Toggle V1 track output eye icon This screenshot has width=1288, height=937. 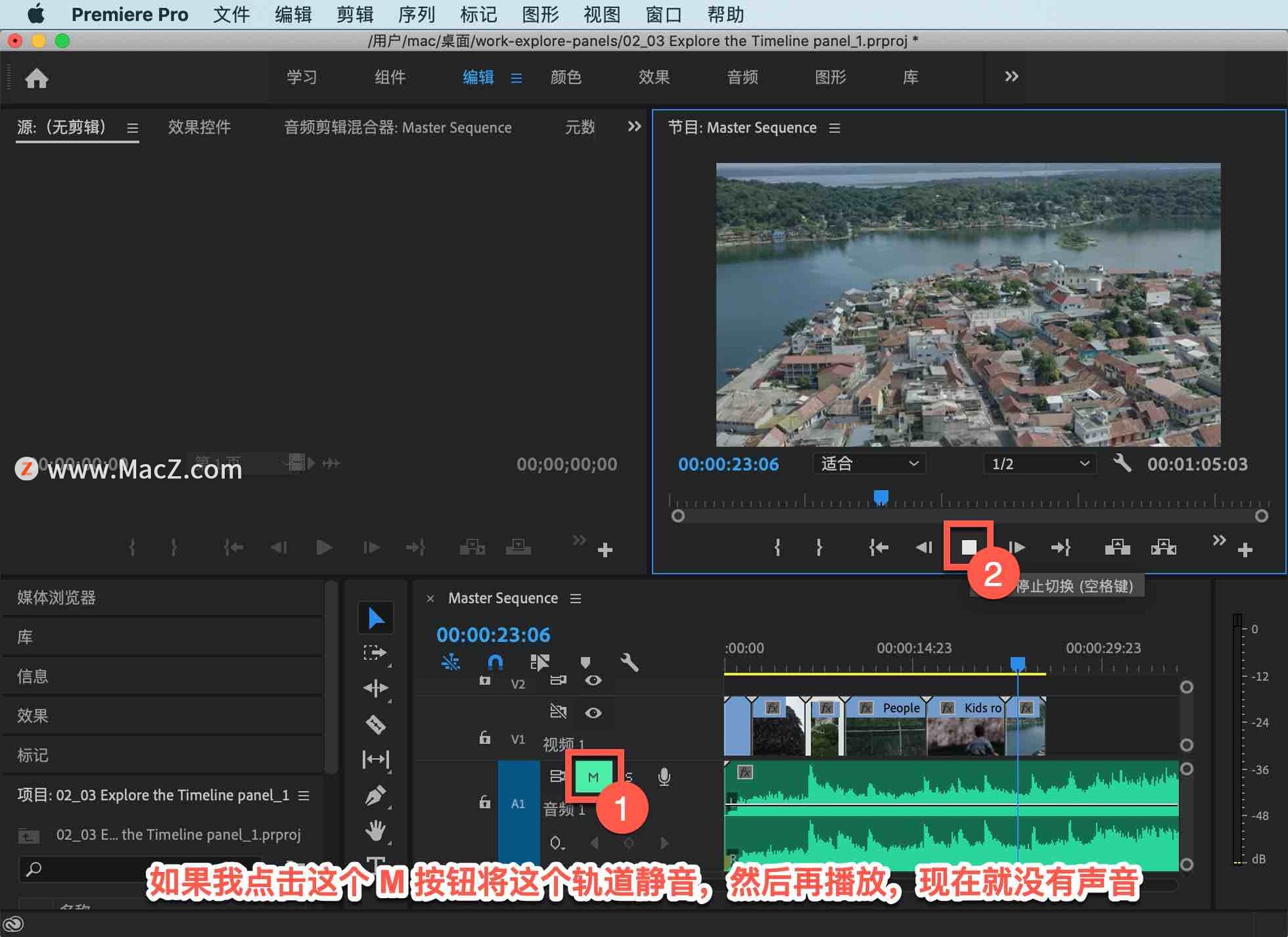(x=593, y=712)
